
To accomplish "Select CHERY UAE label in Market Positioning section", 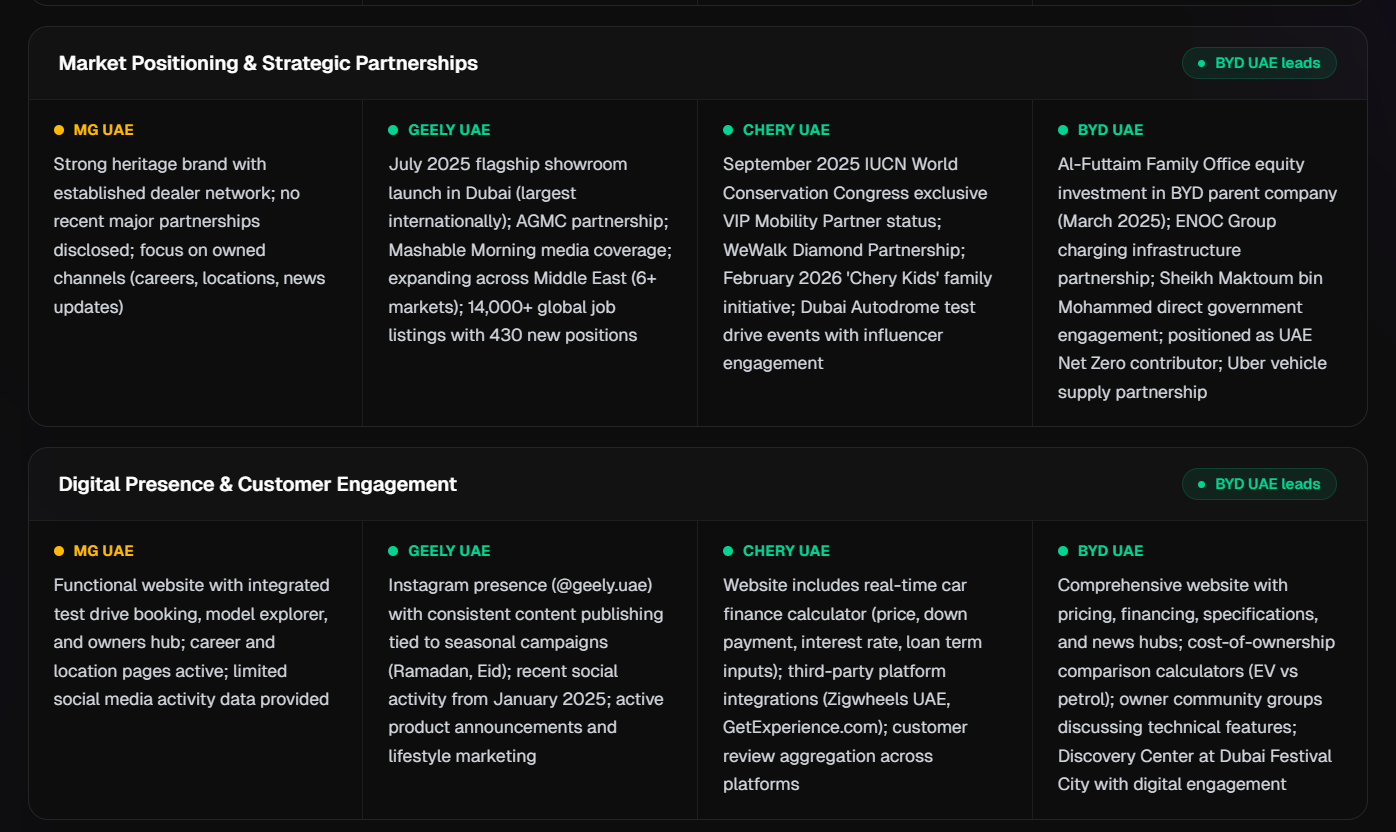I will 786,130.
